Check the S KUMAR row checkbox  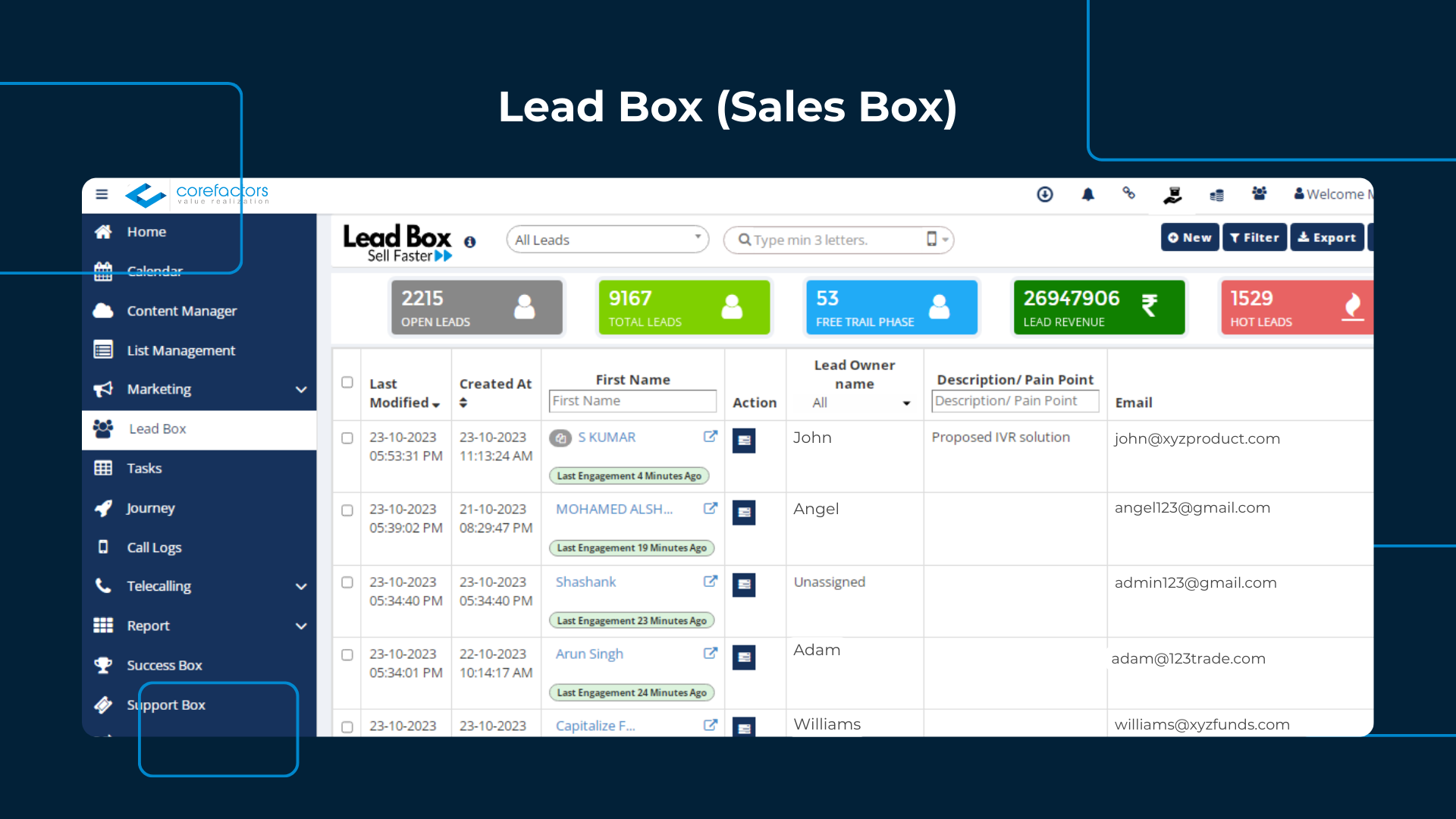347,438
